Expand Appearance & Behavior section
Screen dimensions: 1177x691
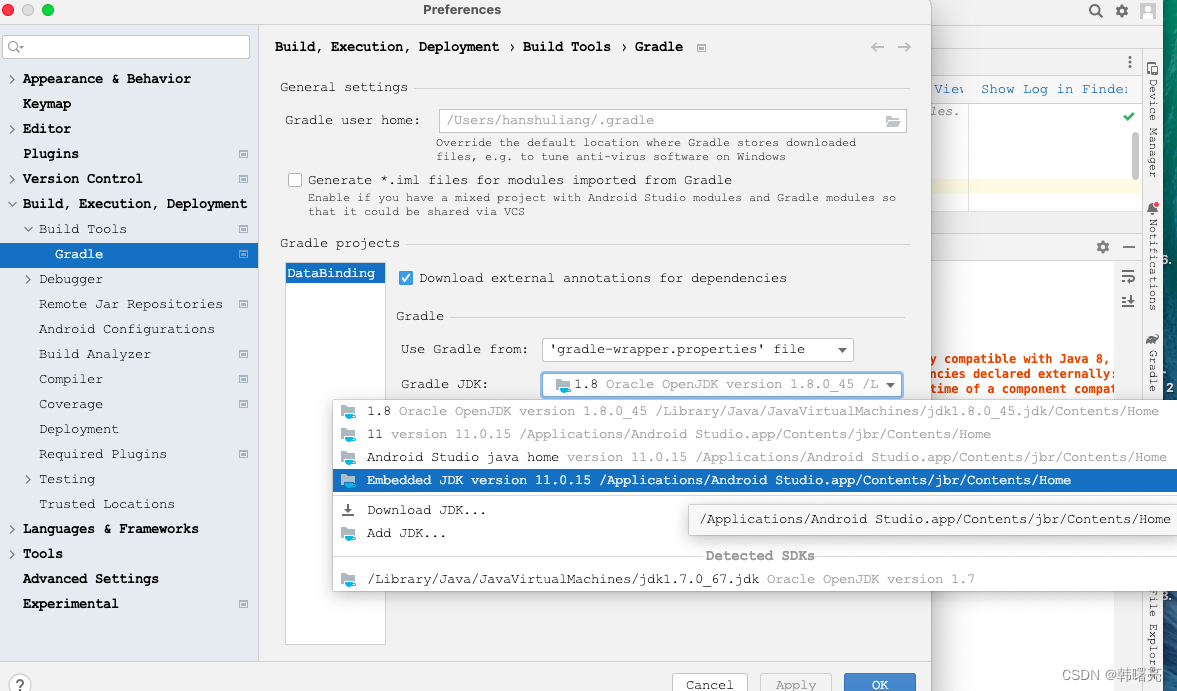coord(12,79)
